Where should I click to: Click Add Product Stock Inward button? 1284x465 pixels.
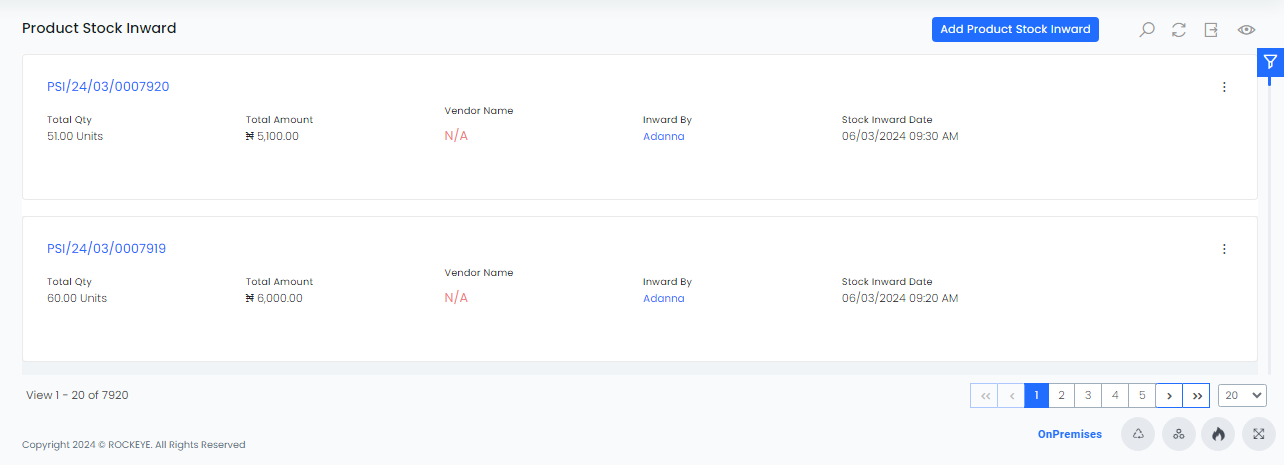point(1015,29)
